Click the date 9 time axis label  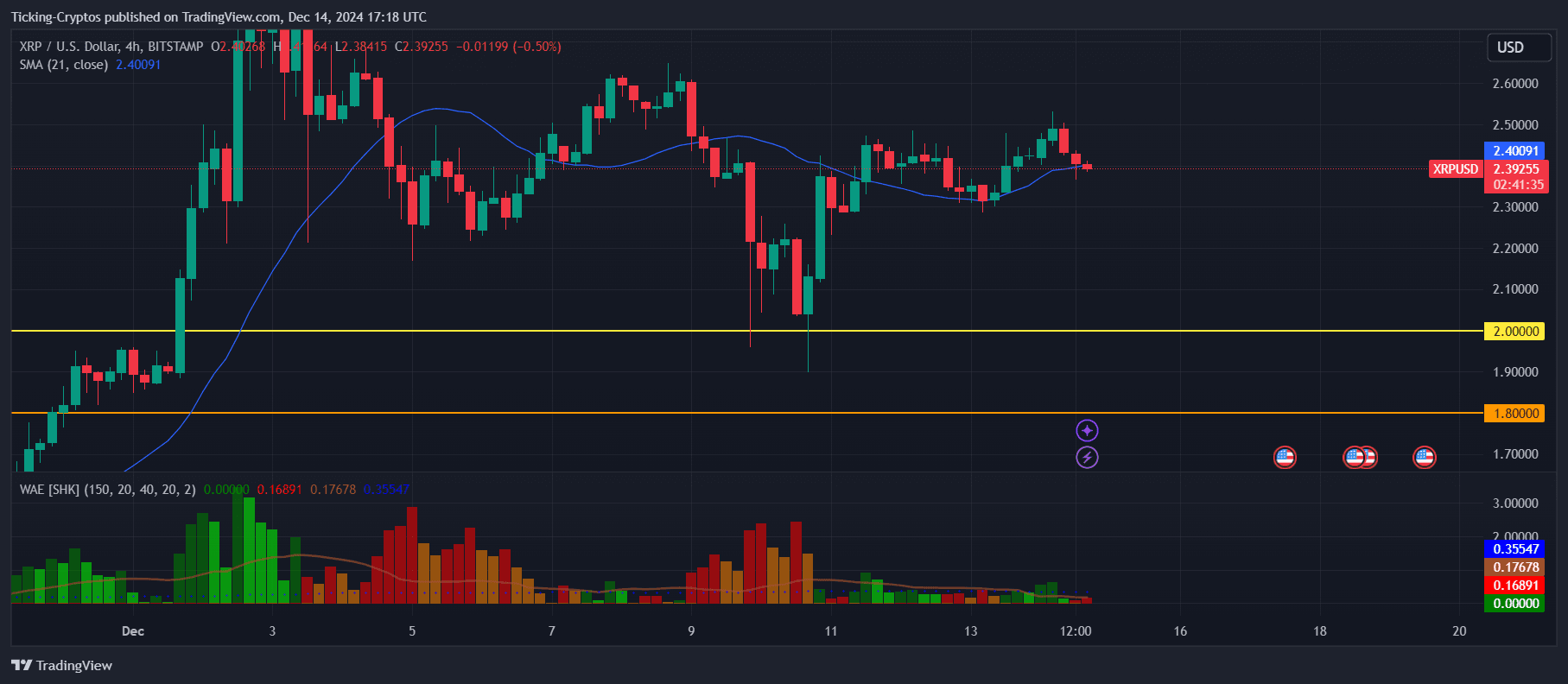[691, 631]
